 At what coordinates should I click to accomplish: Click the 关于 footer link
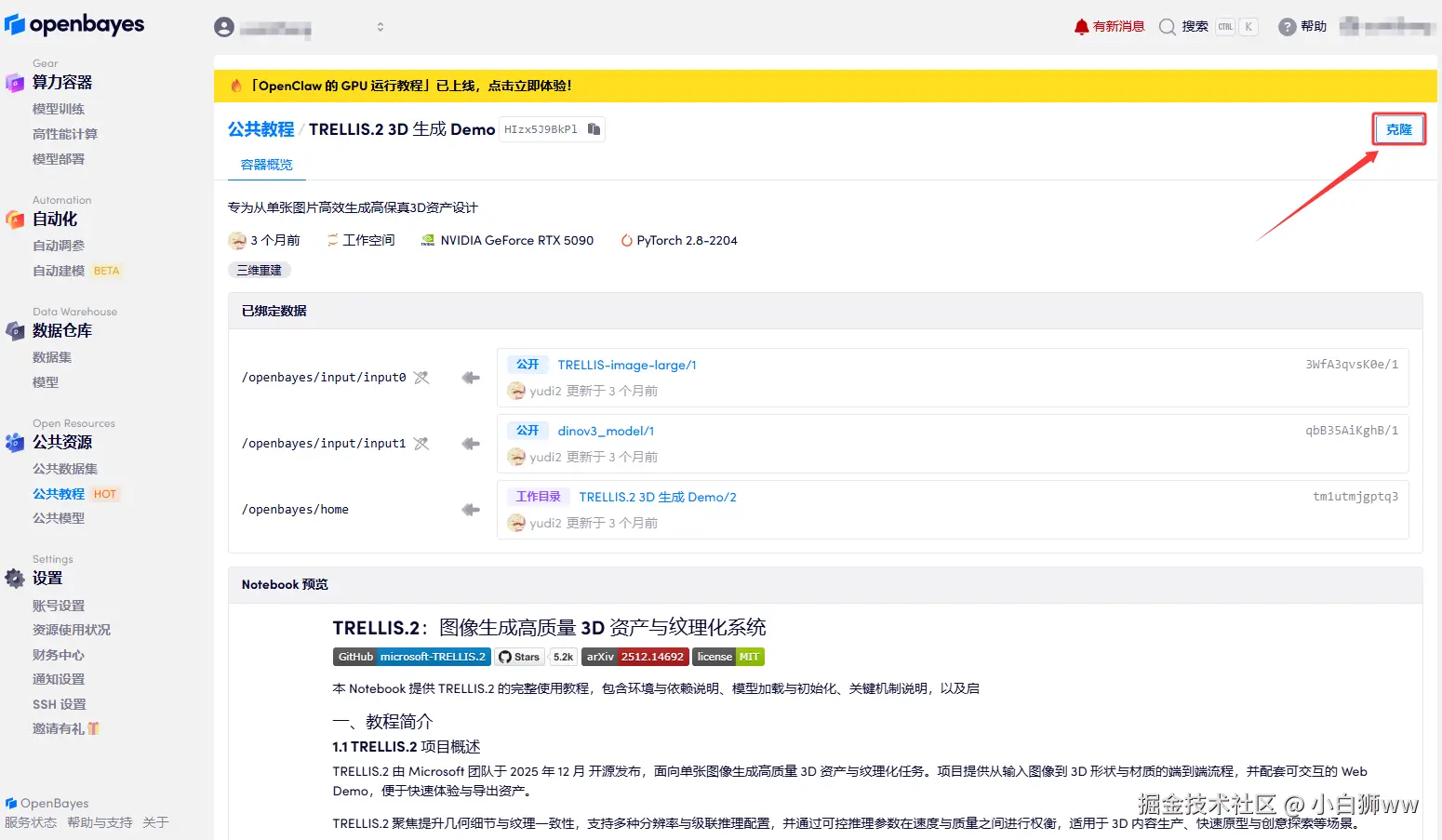pos(155,822)
